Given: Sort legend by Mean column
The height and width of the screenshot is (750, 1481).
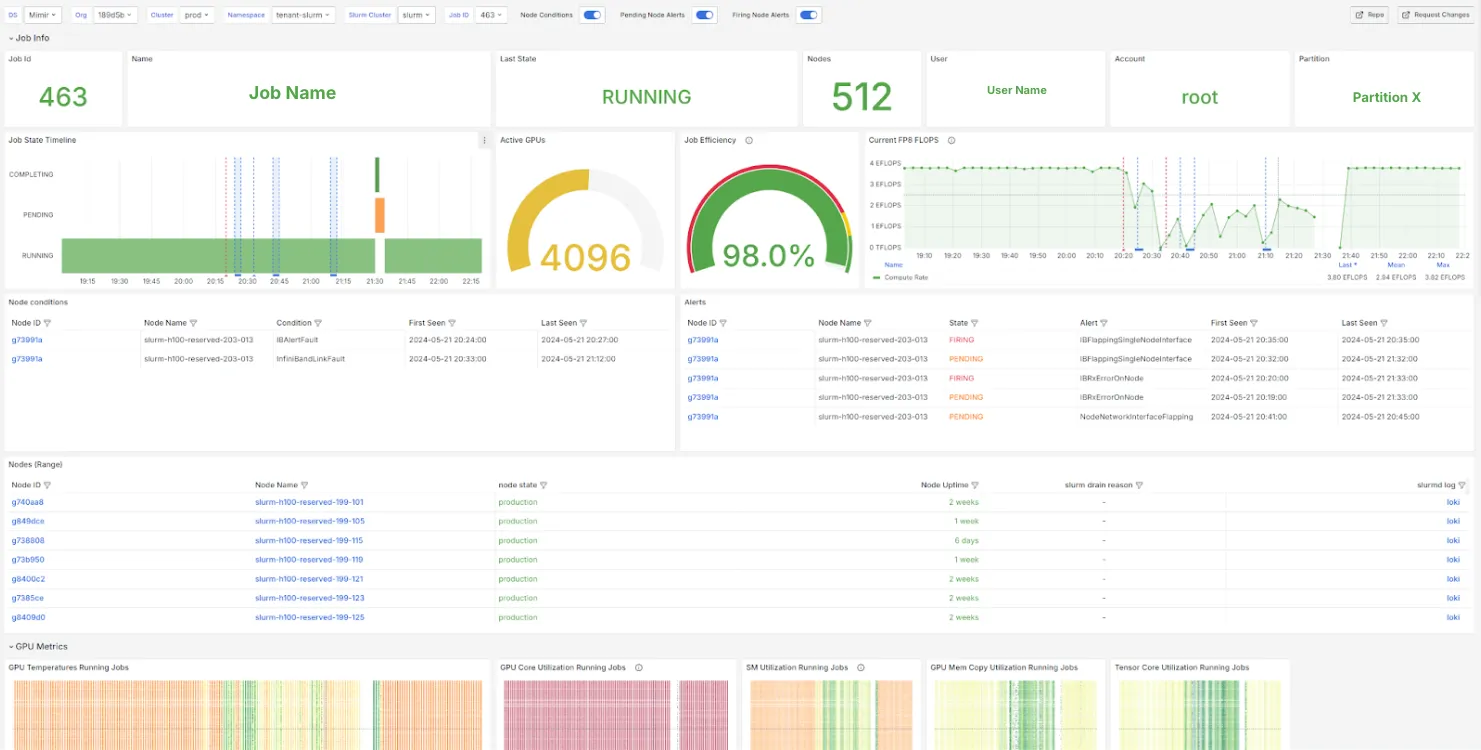Looking at the screenshot, I should point(1396,265).
